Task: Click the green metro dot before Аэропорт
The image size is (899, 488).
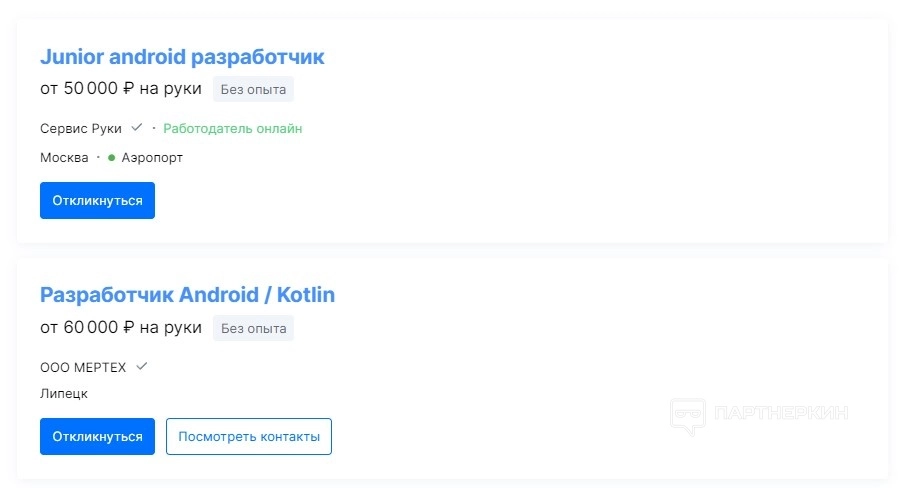Action: 112,158
